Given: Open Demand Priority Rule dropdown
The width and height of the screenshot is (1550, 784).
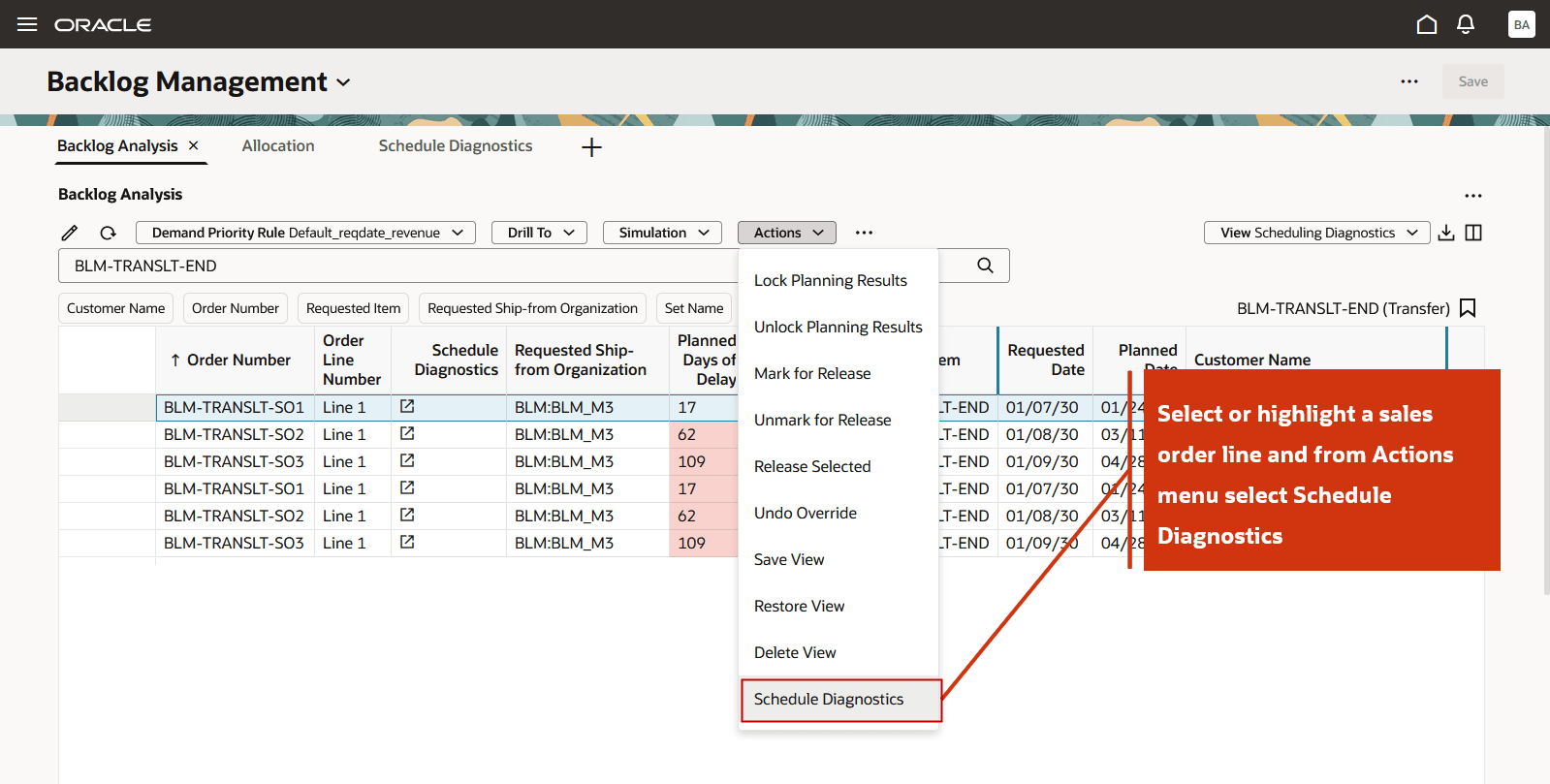Looking at the screenshot, I should [305, 233].
